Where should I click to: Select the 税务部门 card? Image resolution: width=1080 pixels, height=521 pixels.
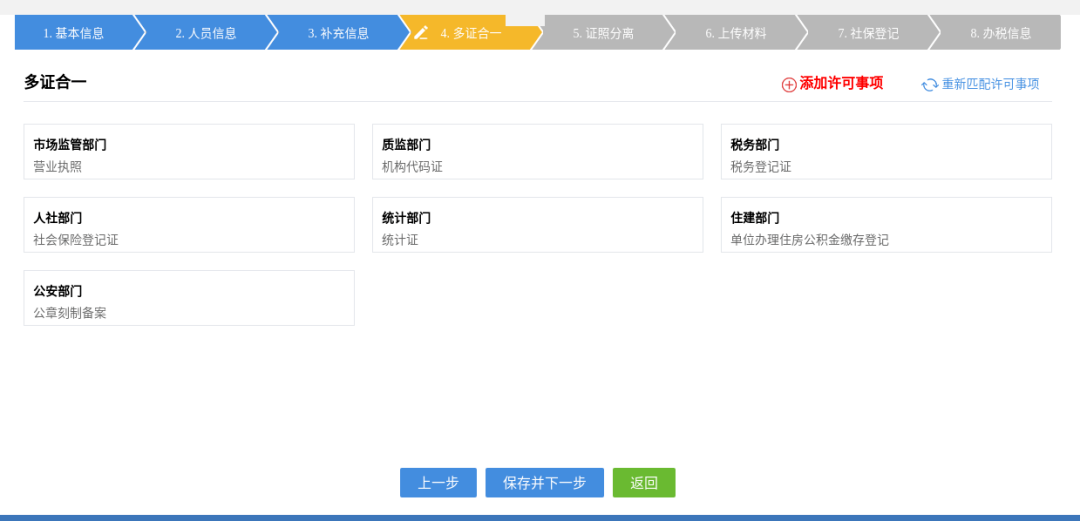click(886, 152)
